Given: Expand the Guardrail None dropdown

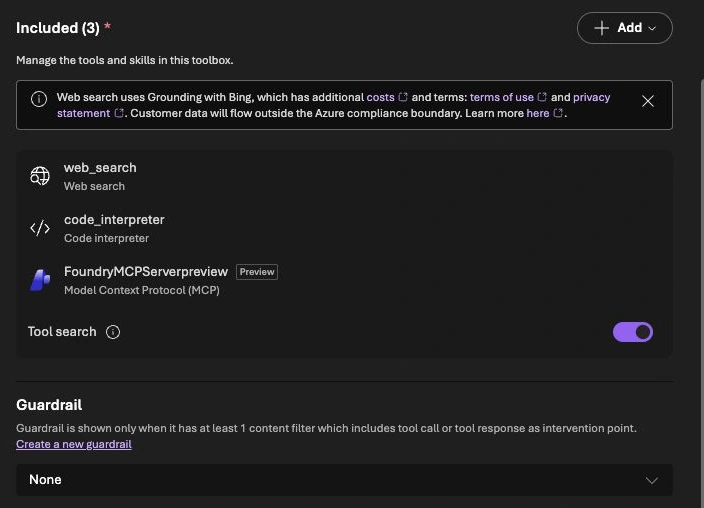Looking at the screenshot, I should (344, 480).
